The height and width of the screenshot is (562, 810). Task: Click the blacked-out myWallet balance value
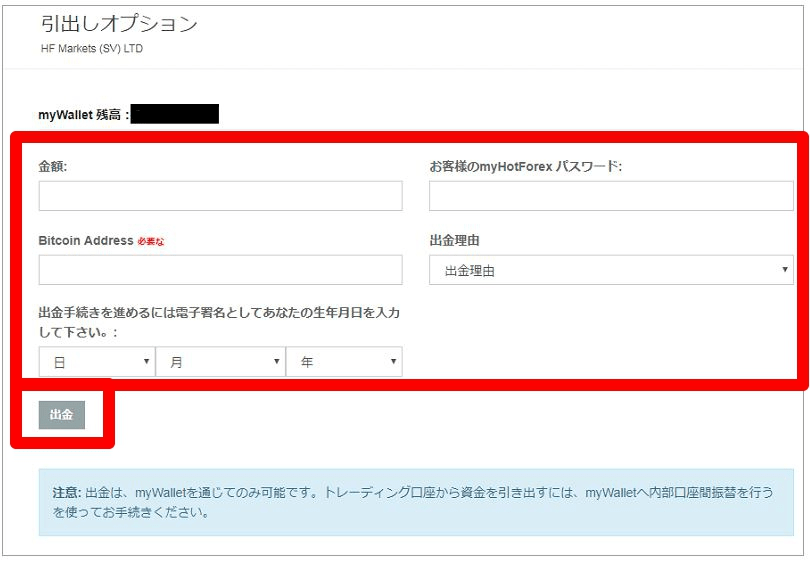(x=174, y=114)
